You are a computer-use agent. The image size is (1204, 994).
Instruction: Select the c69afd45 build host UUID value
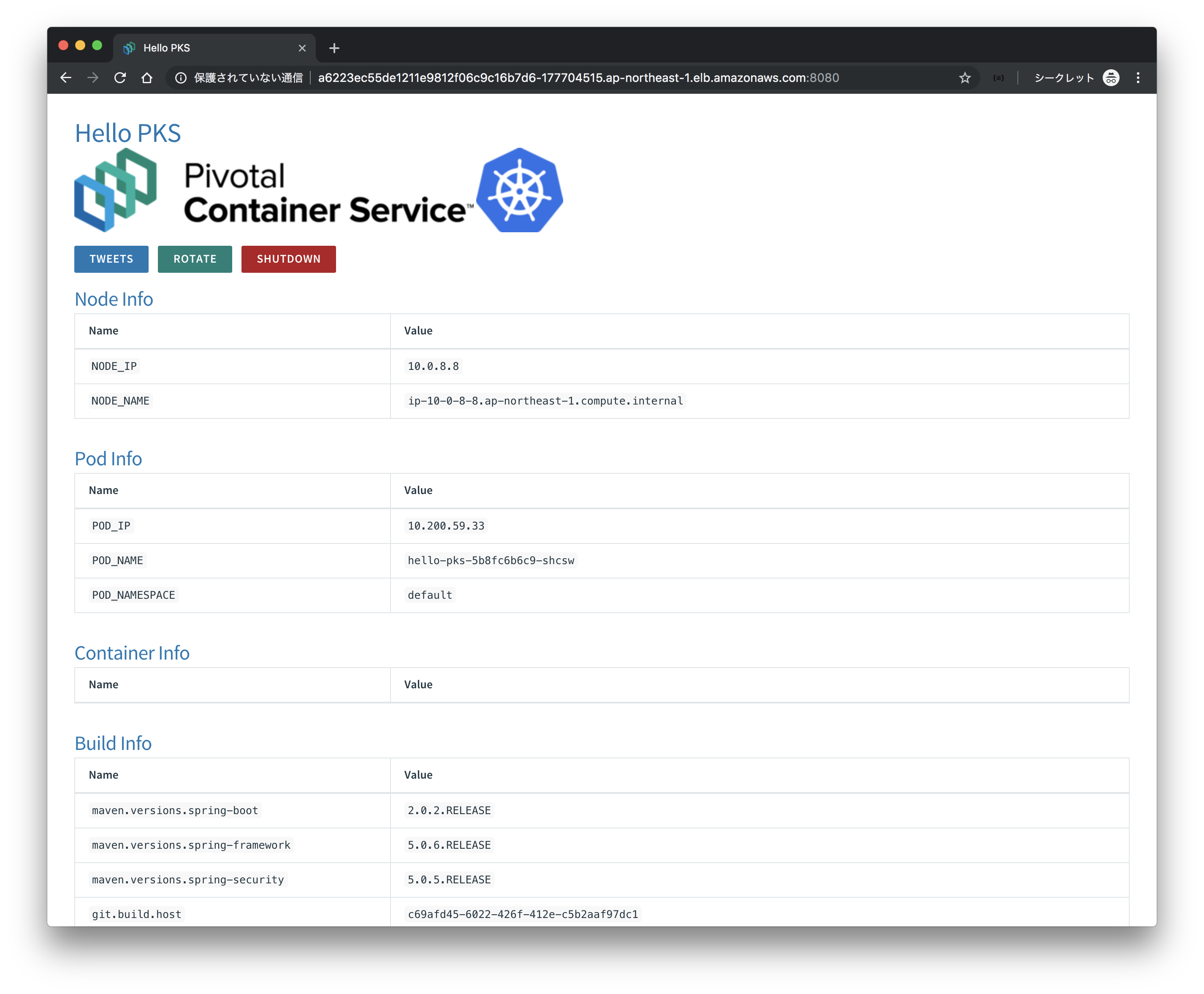(x=523, y=915)
